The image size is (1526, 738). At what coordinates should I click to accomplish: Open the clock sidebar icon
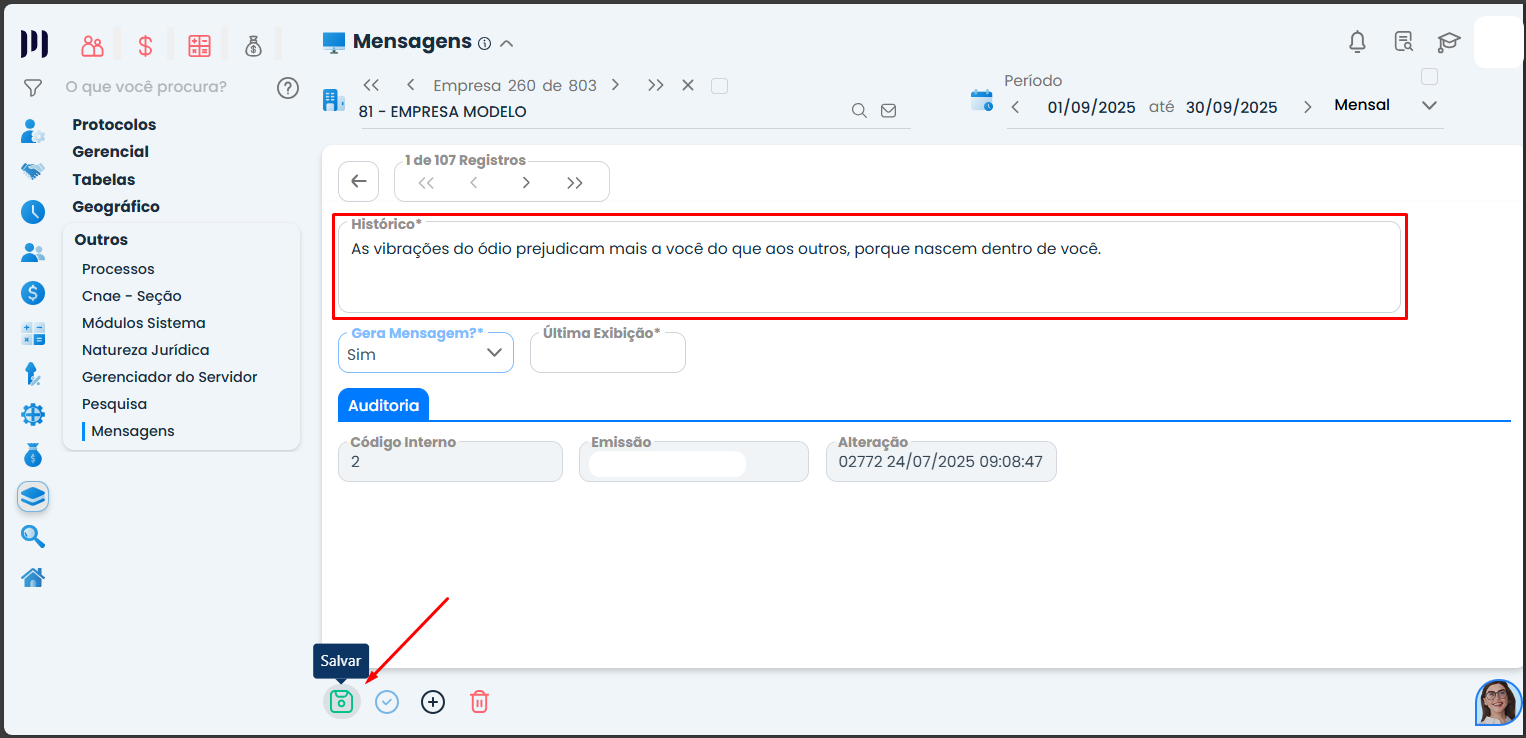[33, 212]
